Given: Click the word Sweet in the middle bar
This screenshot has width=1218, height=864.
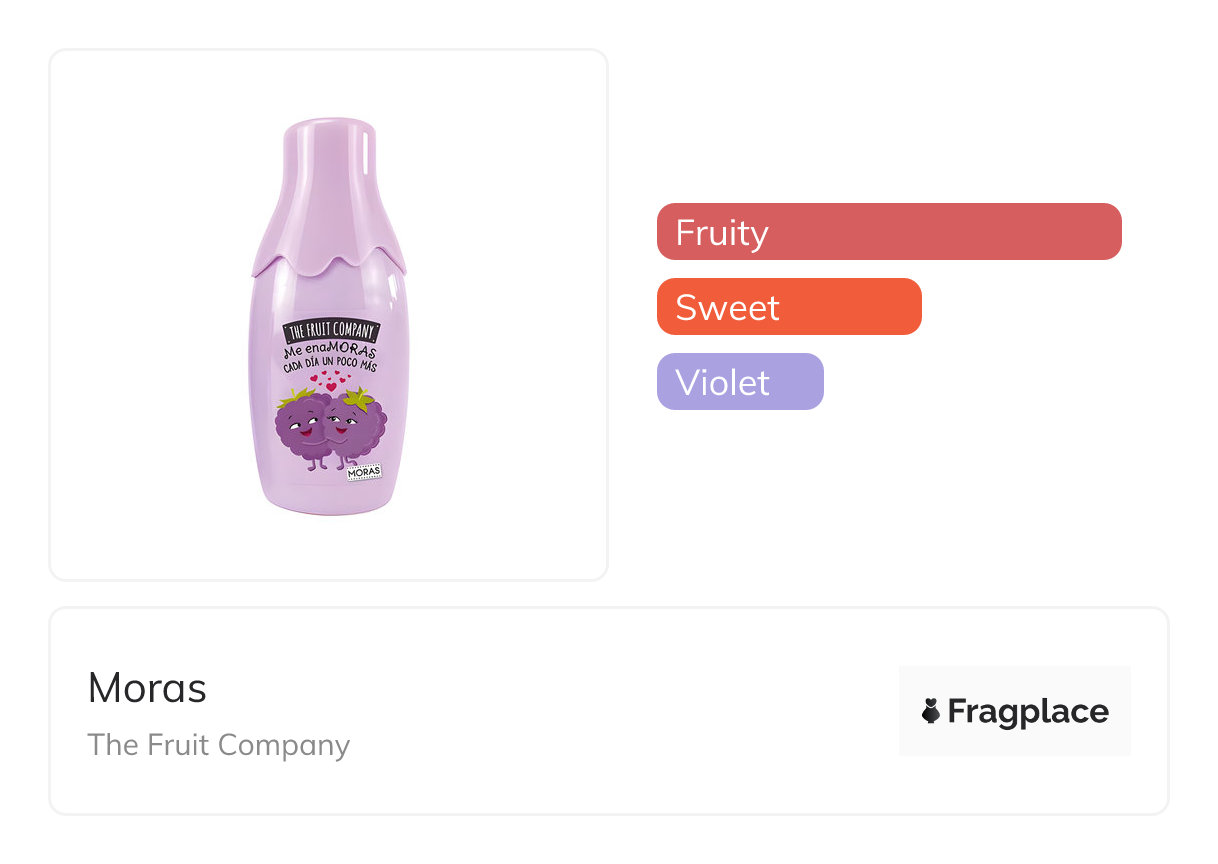Looking at the screenshot, I should click(x=727, y=307).
